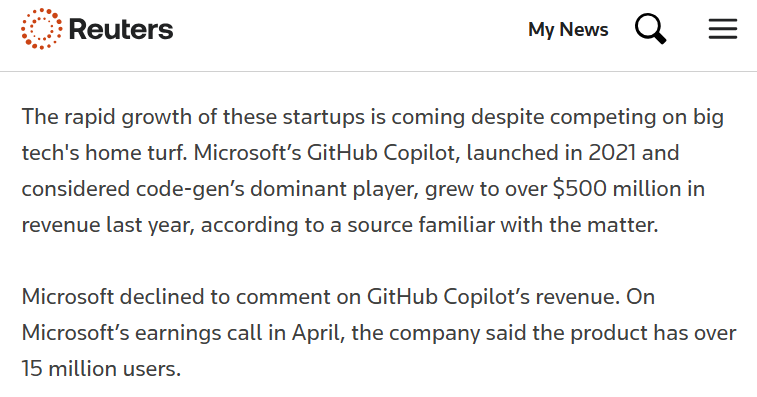Viewport: 757px width, 397px height.
Task: Open the search magnifying glass
Action: (650, 29)
